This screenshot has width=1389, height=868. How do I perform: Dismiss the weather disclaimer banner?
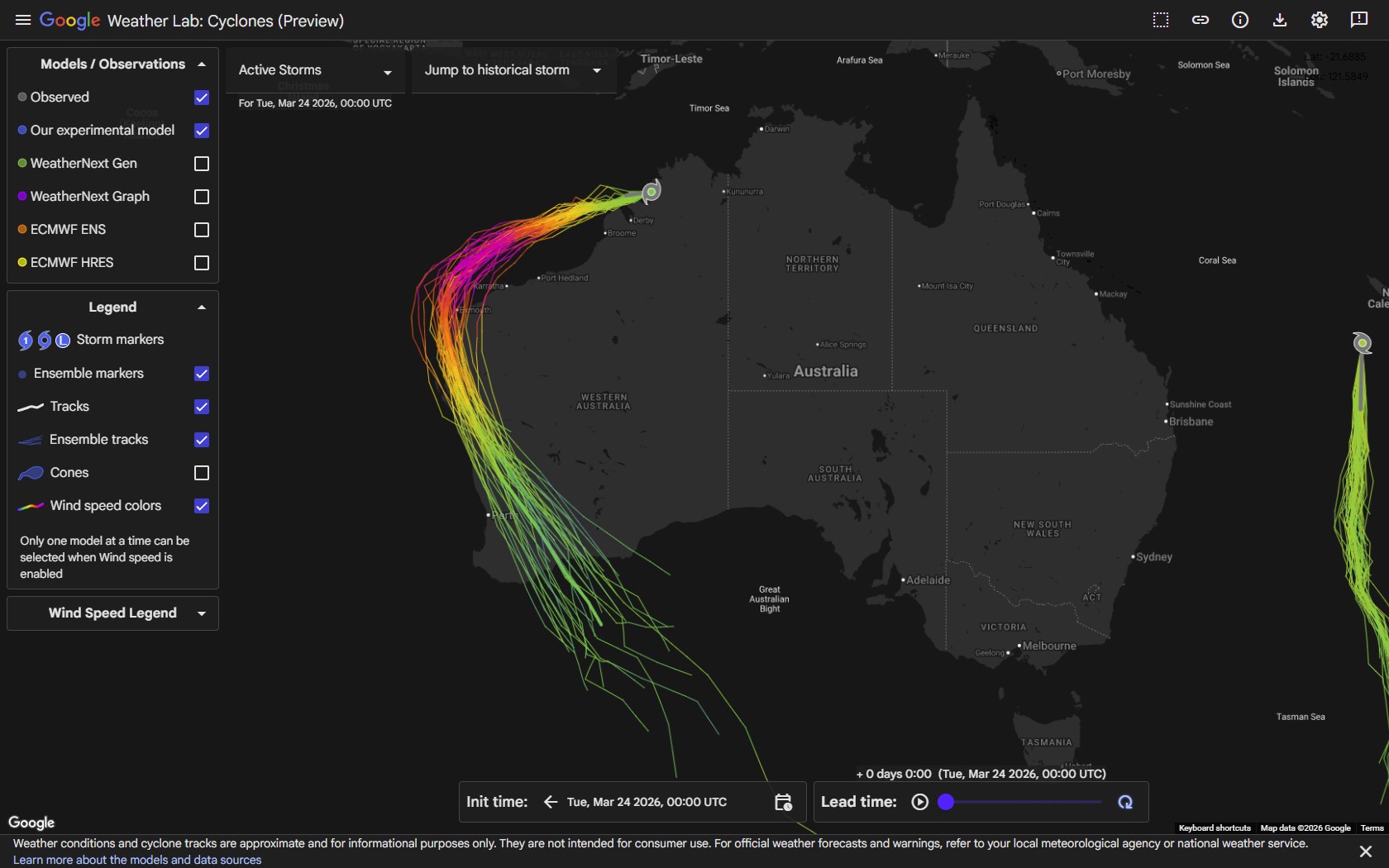pos(1365,851)
